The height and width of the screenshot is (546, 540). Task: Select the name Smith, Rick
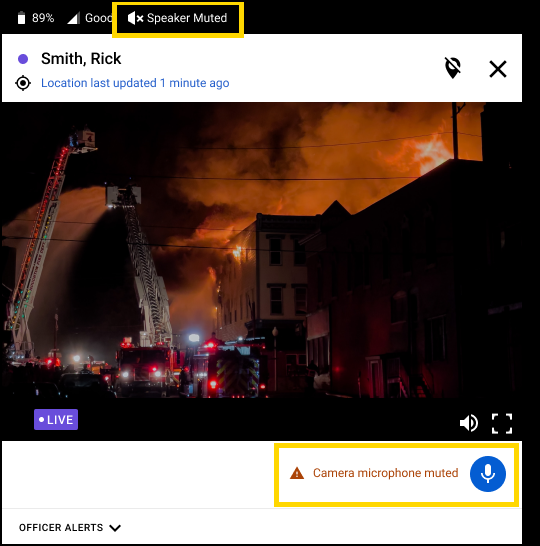[x=81, y=58]
